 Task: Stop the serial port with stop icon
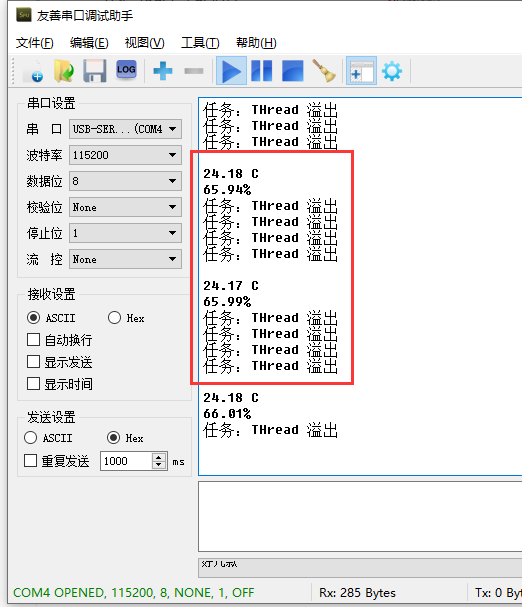[293, 70]
